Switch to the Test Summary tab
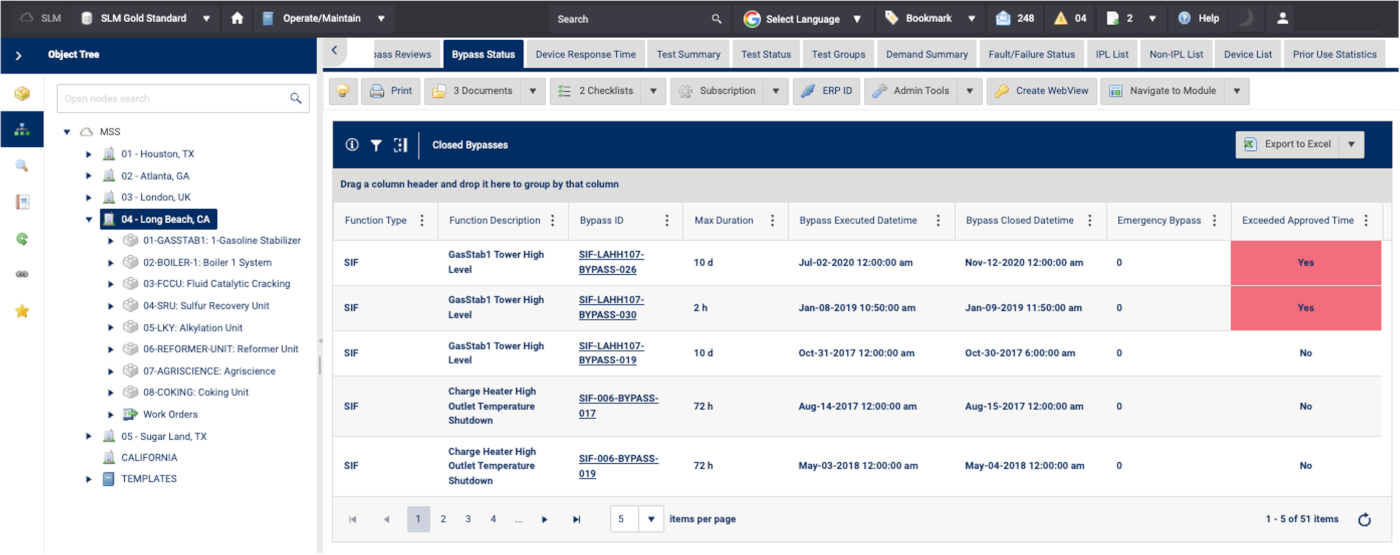 pos(688,54)
